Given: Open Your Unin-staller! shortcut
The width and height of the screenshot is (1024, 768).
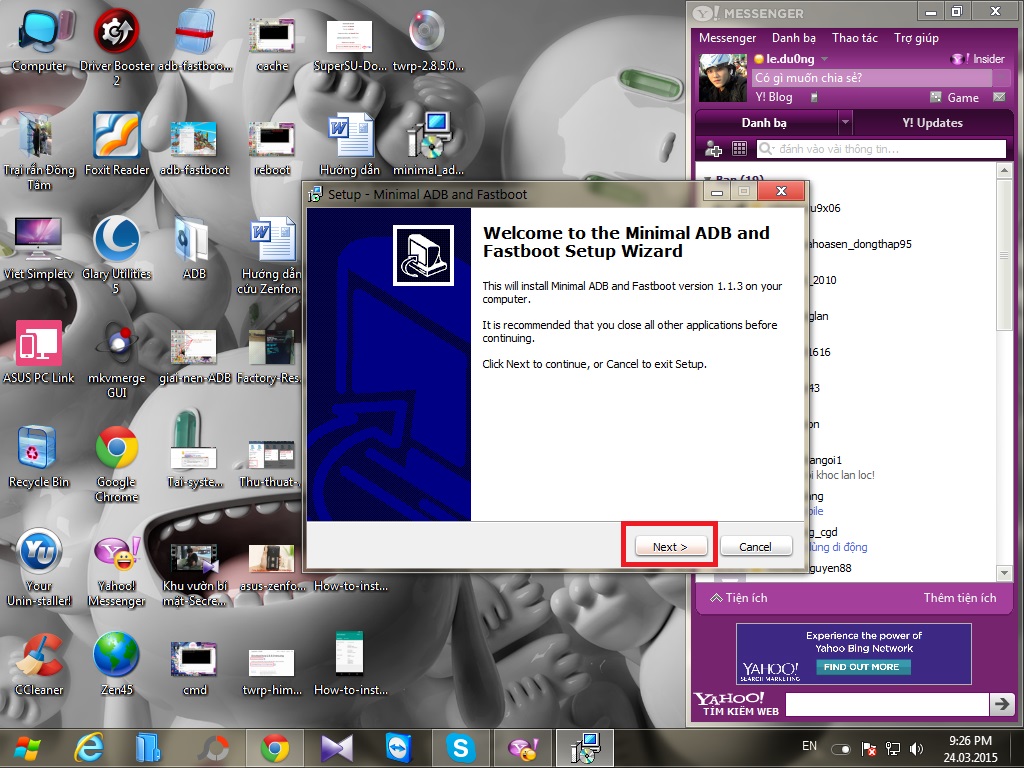Looking at the screenshot, I should [39, 567].
